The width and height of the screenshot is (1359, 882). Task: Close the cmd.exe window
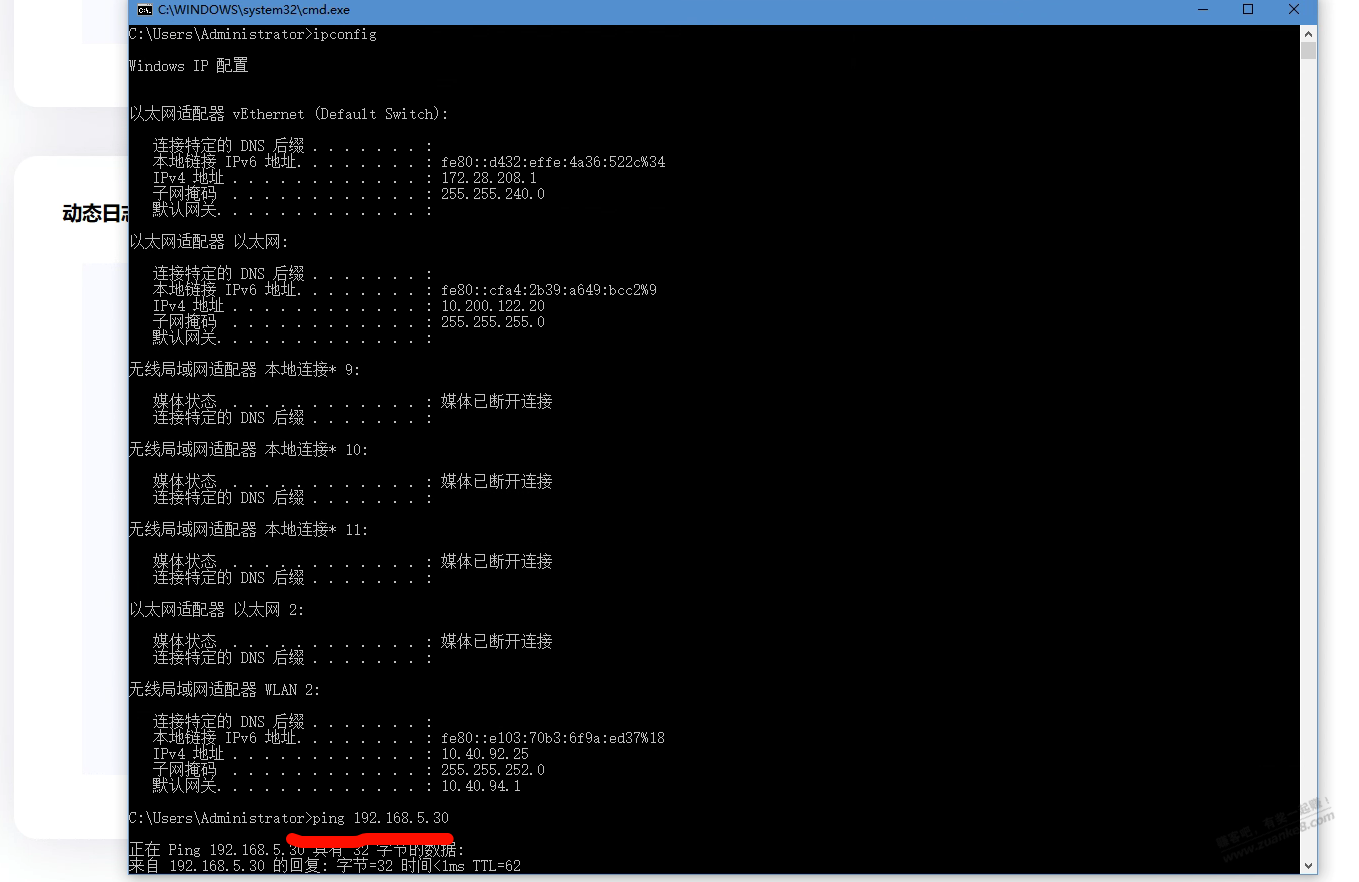(1294, 10)
